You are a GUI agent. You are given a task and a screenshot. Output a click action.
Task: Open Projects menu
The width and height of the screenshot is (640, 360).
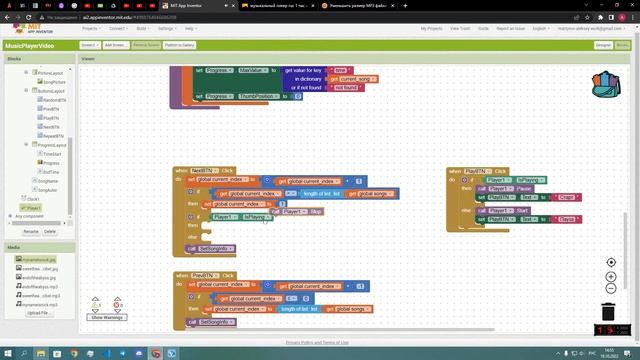click(91, 29)
